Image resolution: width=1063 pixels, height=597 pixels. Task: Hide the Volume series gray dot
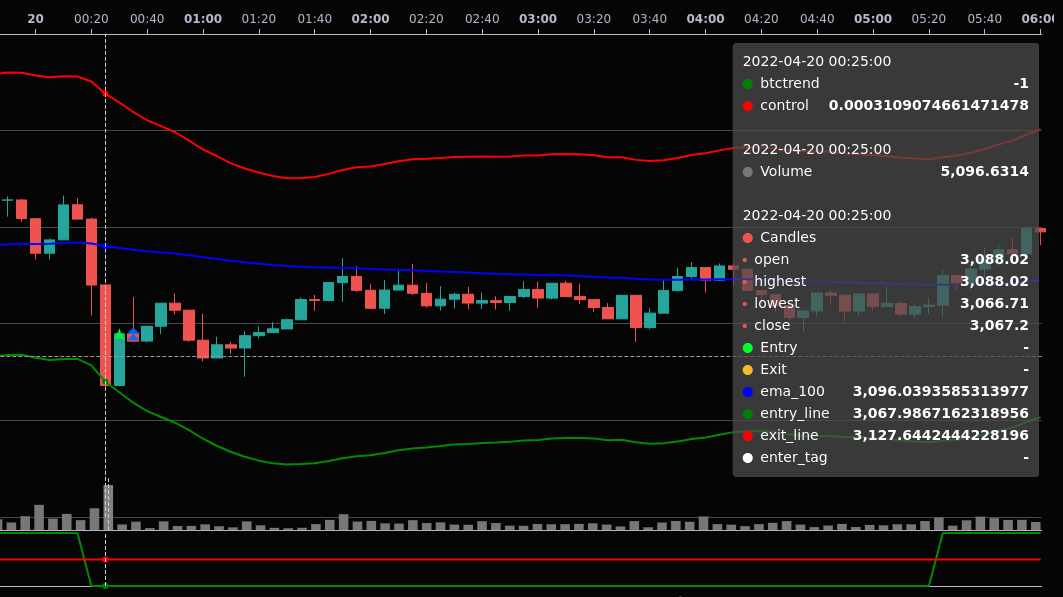747,171
